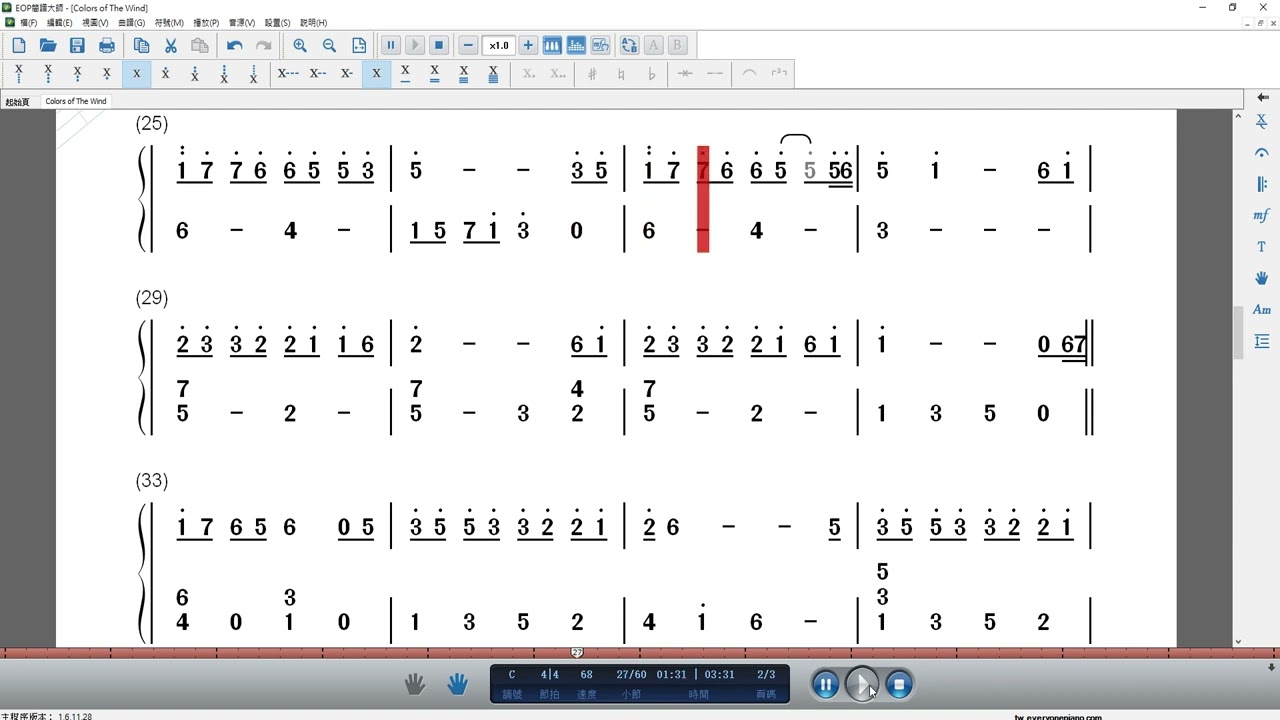Open the 設置(S) settings menu
Image resolution: width=1280 pixels, height=720 pixels.
tap(278, 22)
